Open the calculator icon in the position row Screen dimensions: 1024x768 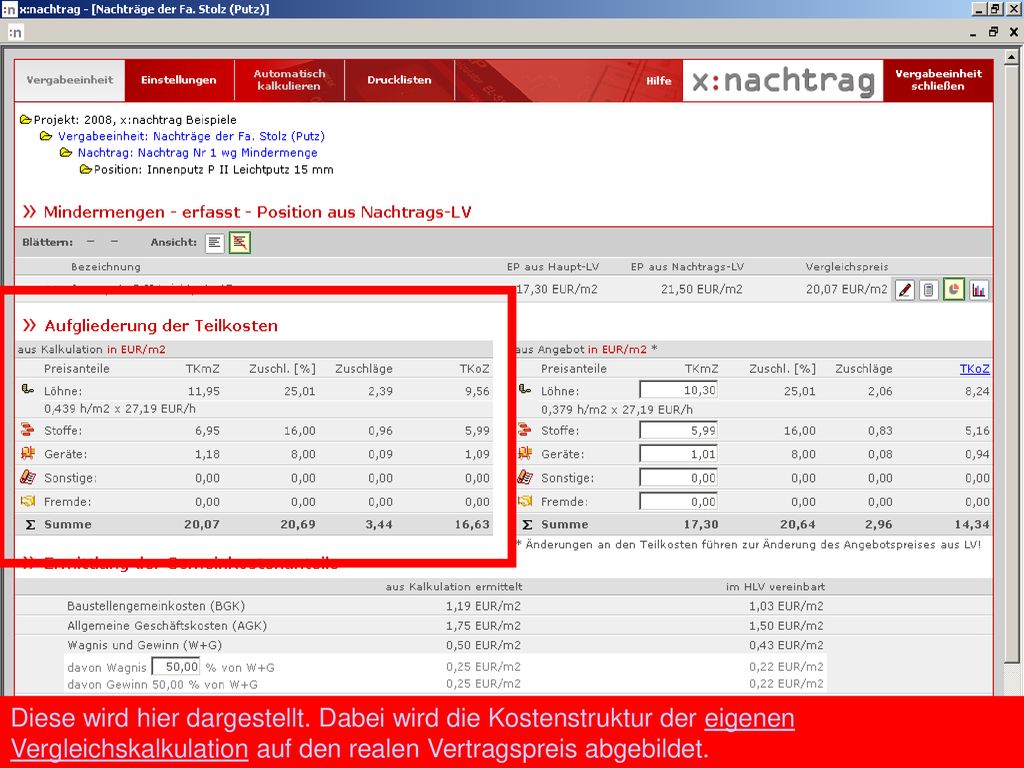click(x=929, y=290)
